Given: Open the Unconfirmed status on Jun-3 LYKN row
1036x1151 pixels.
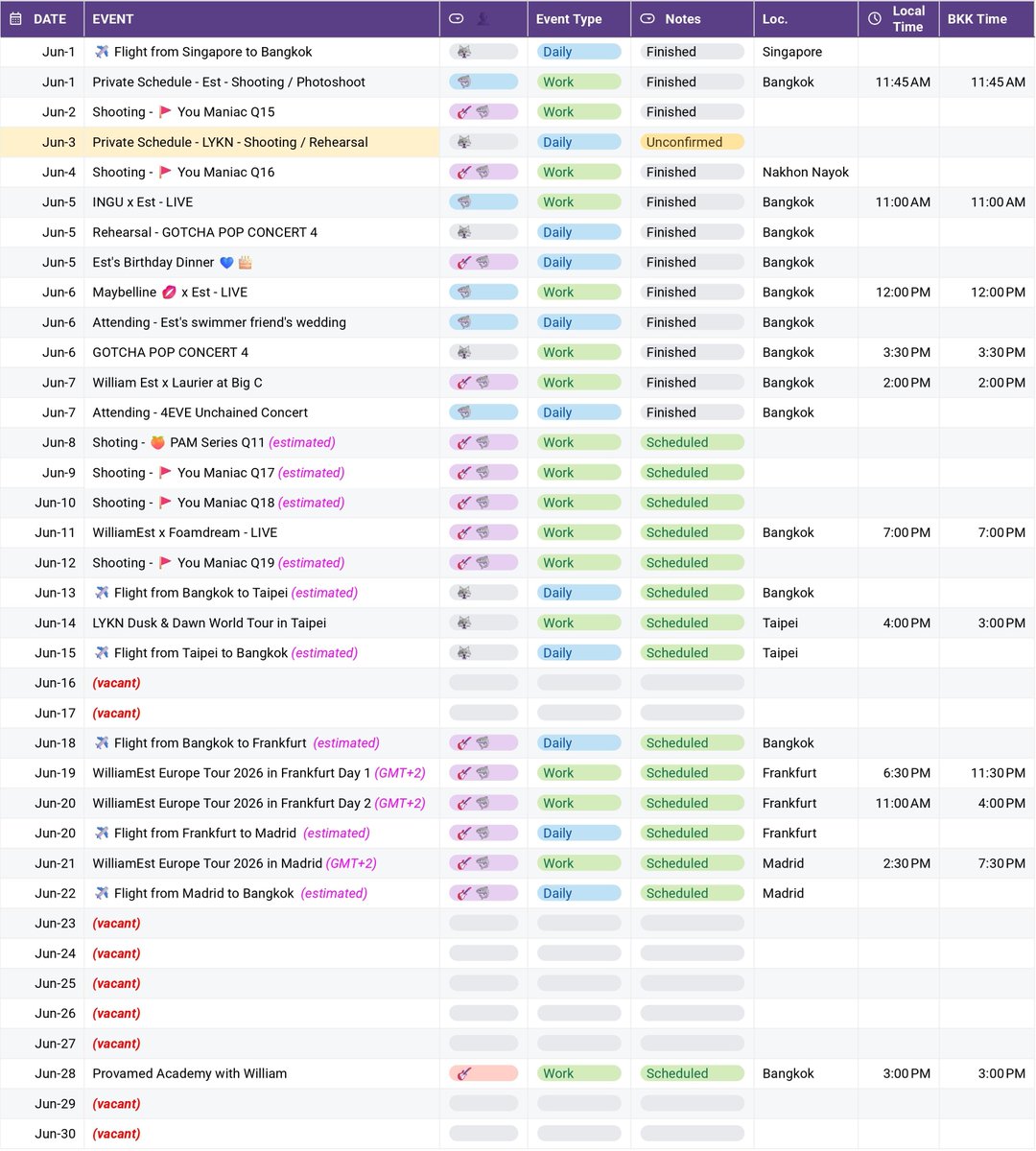Looking at the screenshot, I should click(692, 142).
